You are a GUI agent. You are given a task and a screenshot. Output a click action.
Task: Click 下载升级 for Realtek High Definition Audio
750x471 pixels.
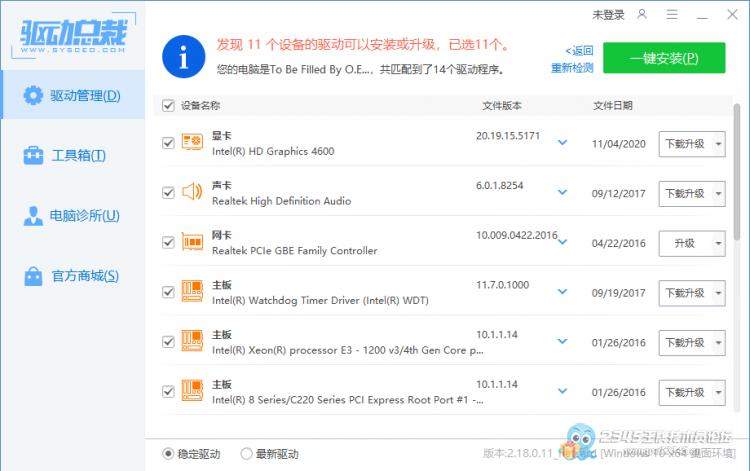[685, 194]
